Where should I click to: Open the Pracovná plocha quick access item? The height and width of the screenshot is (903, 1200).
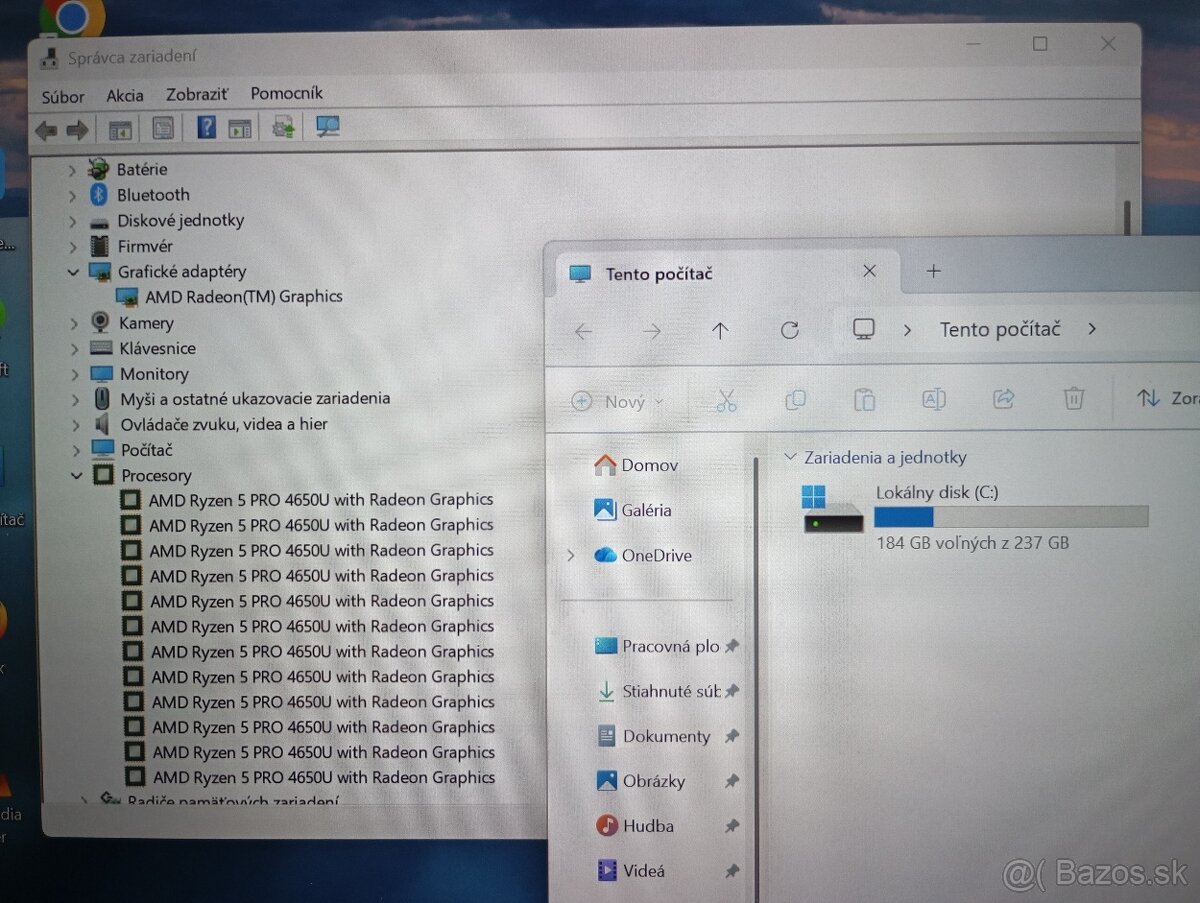coord(658,646)
